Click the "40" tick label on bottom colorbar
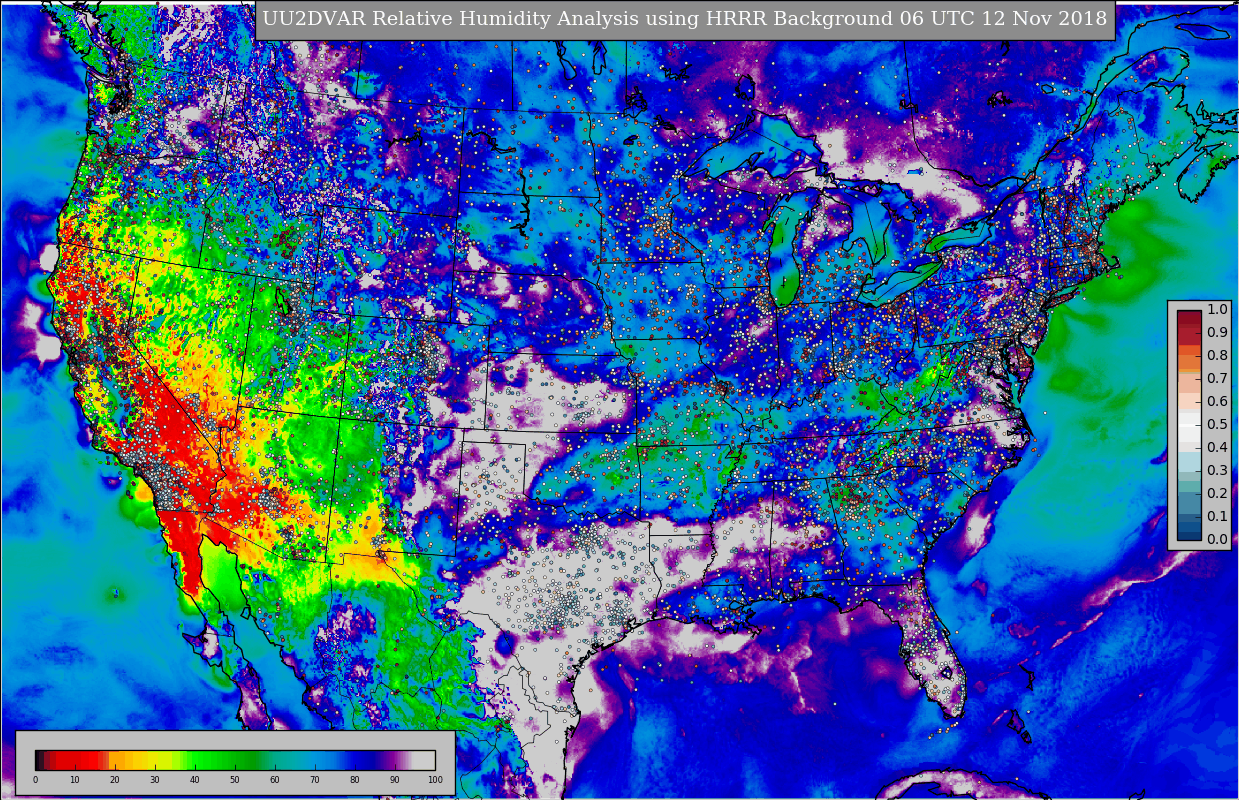The image size is (1239, 800). 195,779
